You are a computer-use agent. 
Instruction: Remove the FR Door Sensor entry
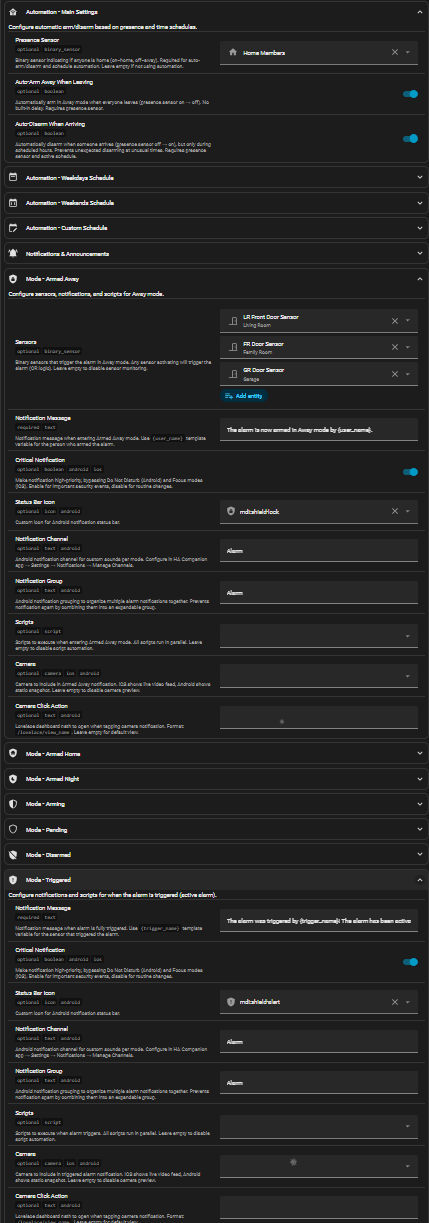[x=394, y=348]
